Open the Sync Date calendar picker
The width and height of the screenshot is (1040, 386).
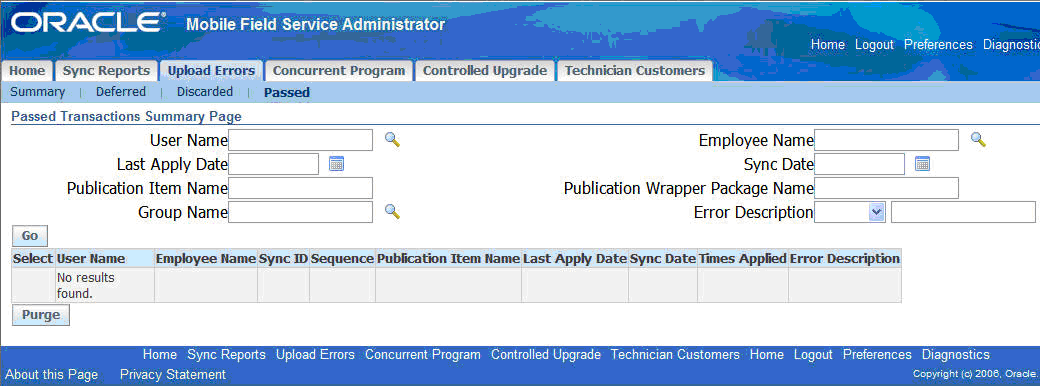(922, 164)
